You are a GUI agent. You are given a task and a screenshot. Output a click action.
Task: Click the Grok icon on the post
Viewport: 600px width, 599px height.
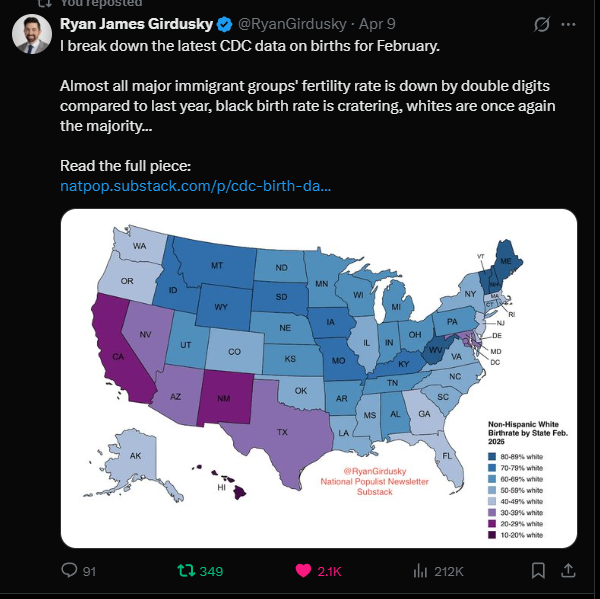tap(541, 23)
